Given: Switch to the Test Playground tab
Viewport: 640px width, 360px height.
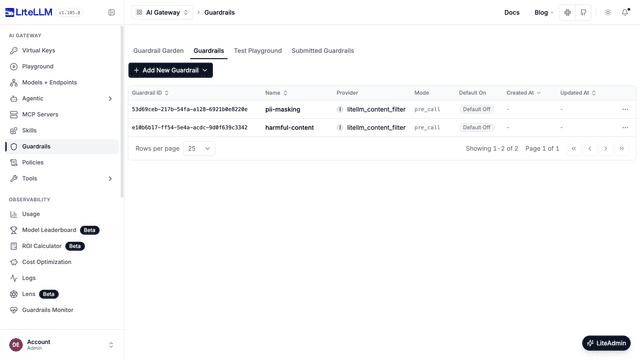Looking at the screenshot, I should click(258, 51).
